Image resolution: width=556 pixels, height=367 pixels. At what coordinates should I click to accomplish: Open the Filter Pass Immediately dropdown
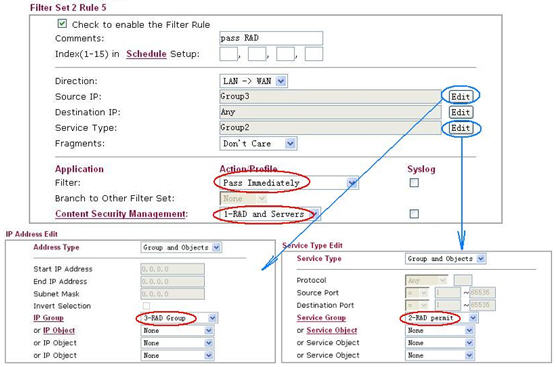[x=289, y=183]
